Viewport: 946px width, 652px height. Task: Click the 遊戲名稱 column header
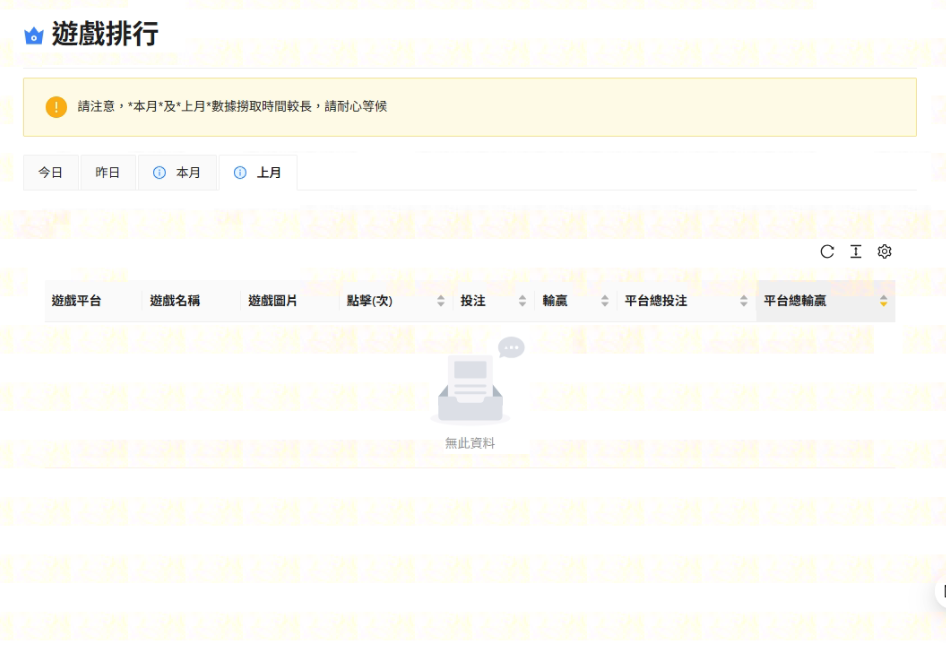click(175, 301)
